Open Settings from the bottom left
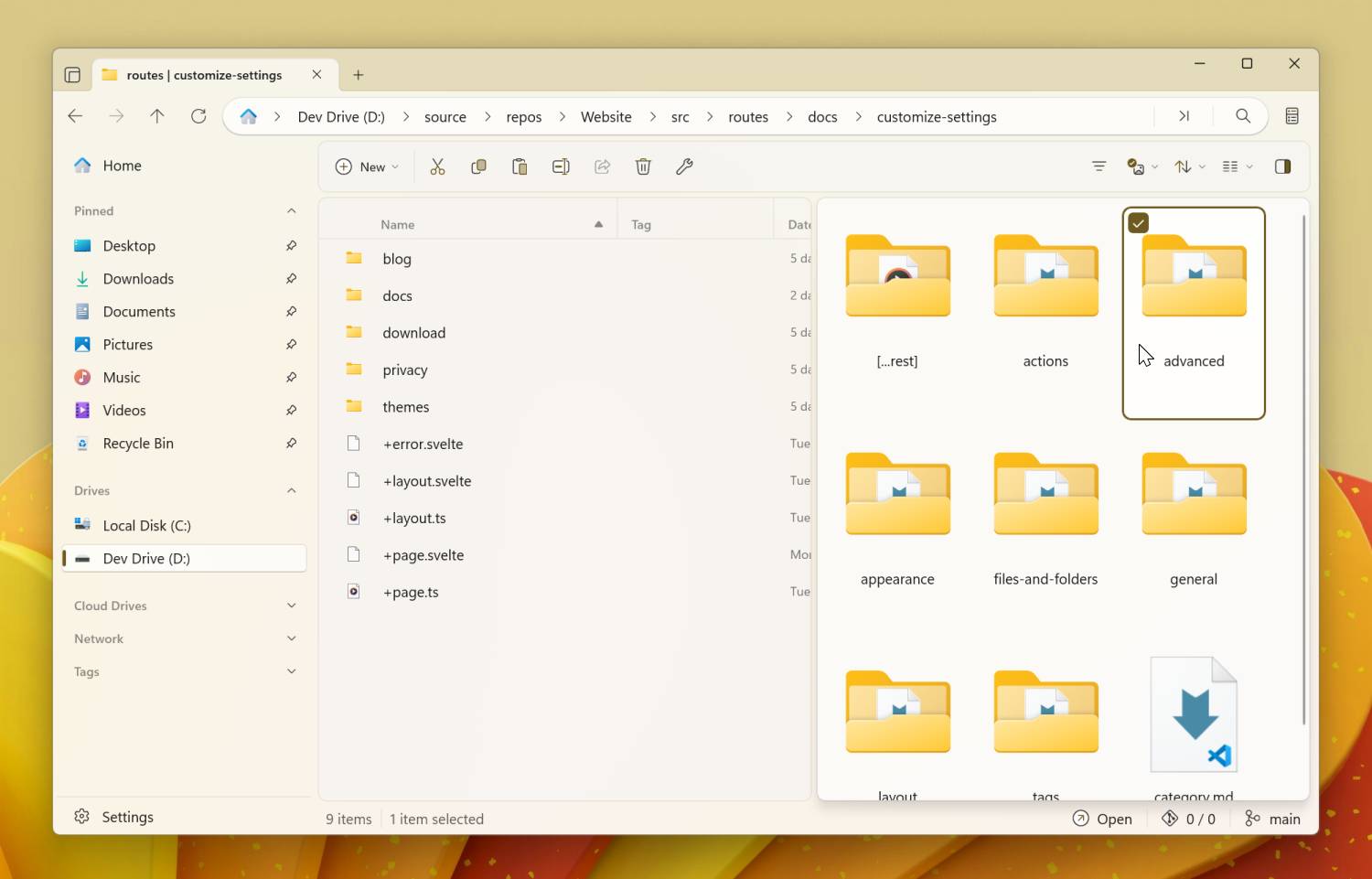Image resolution: width=1372 pixels, height=879 pixels. tap(113, 817)
